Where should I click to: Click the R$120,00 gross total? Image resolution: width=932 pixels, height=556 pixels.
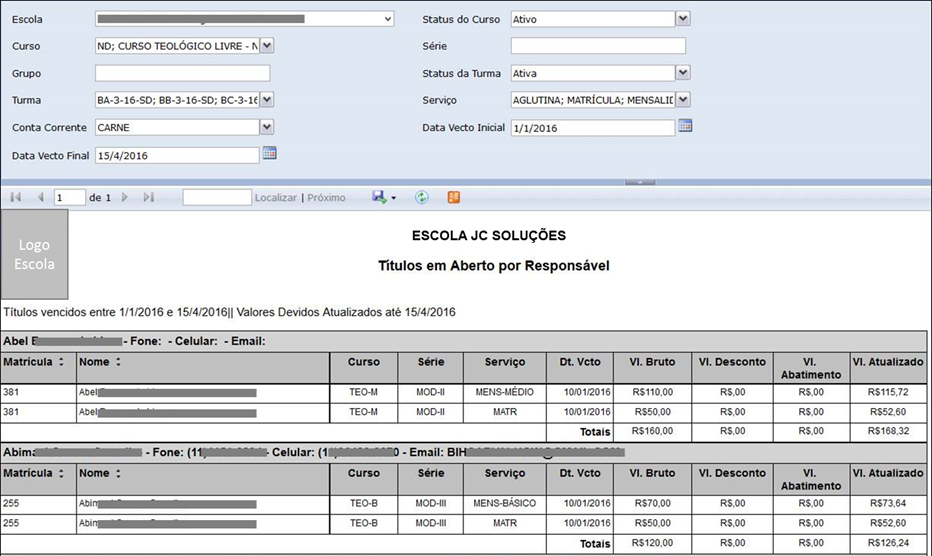pos(653,543)
